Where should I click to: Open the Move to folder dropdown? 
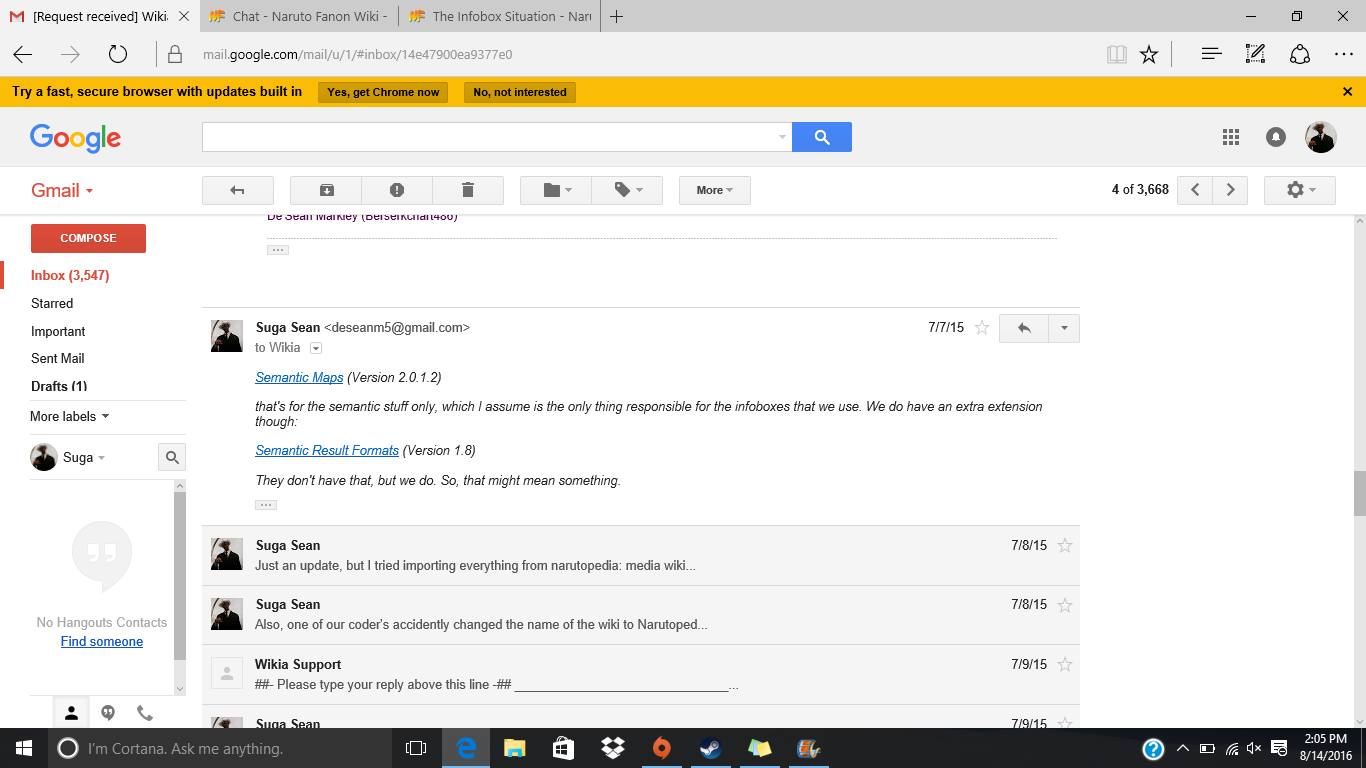556,190
